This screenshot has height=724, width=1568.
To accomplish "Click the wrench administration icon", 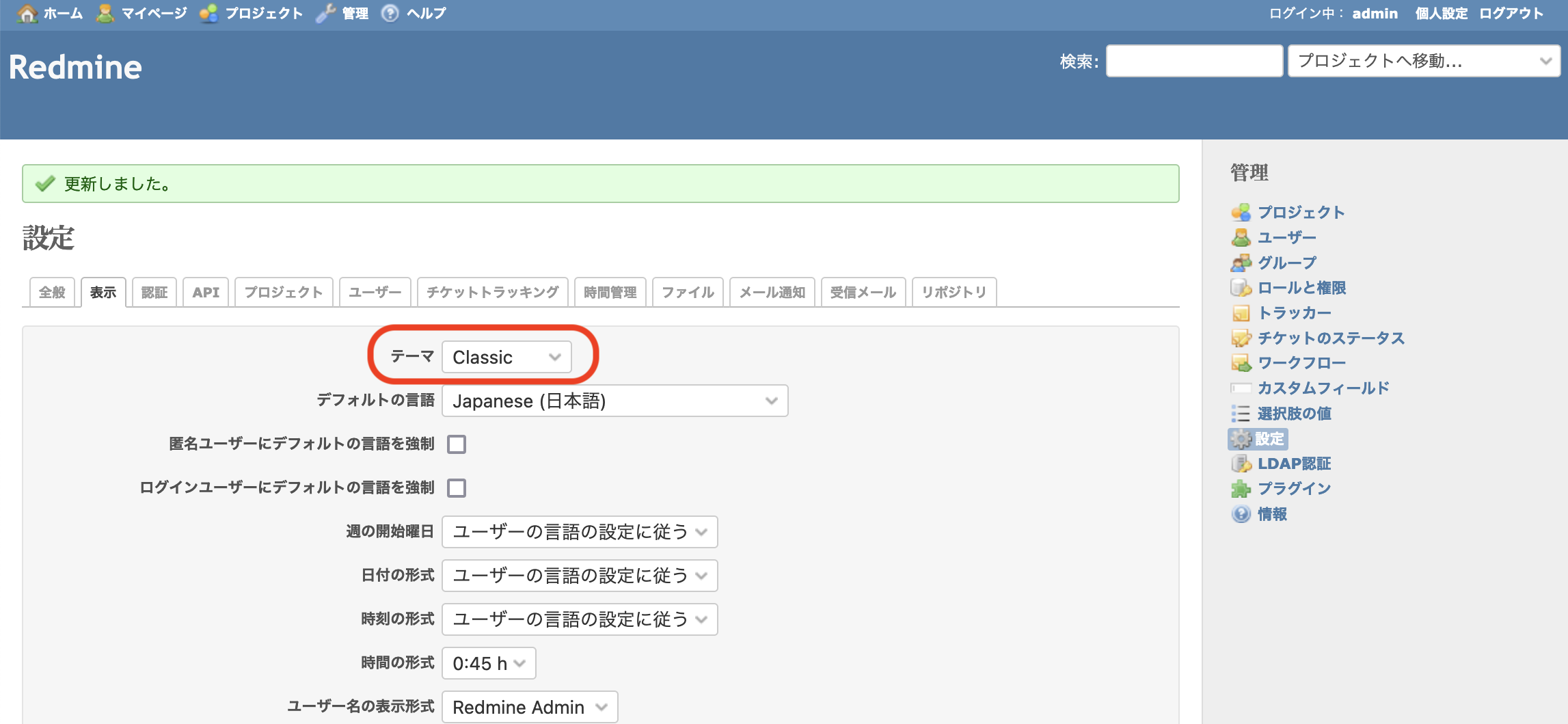I will tap(325, 13).
